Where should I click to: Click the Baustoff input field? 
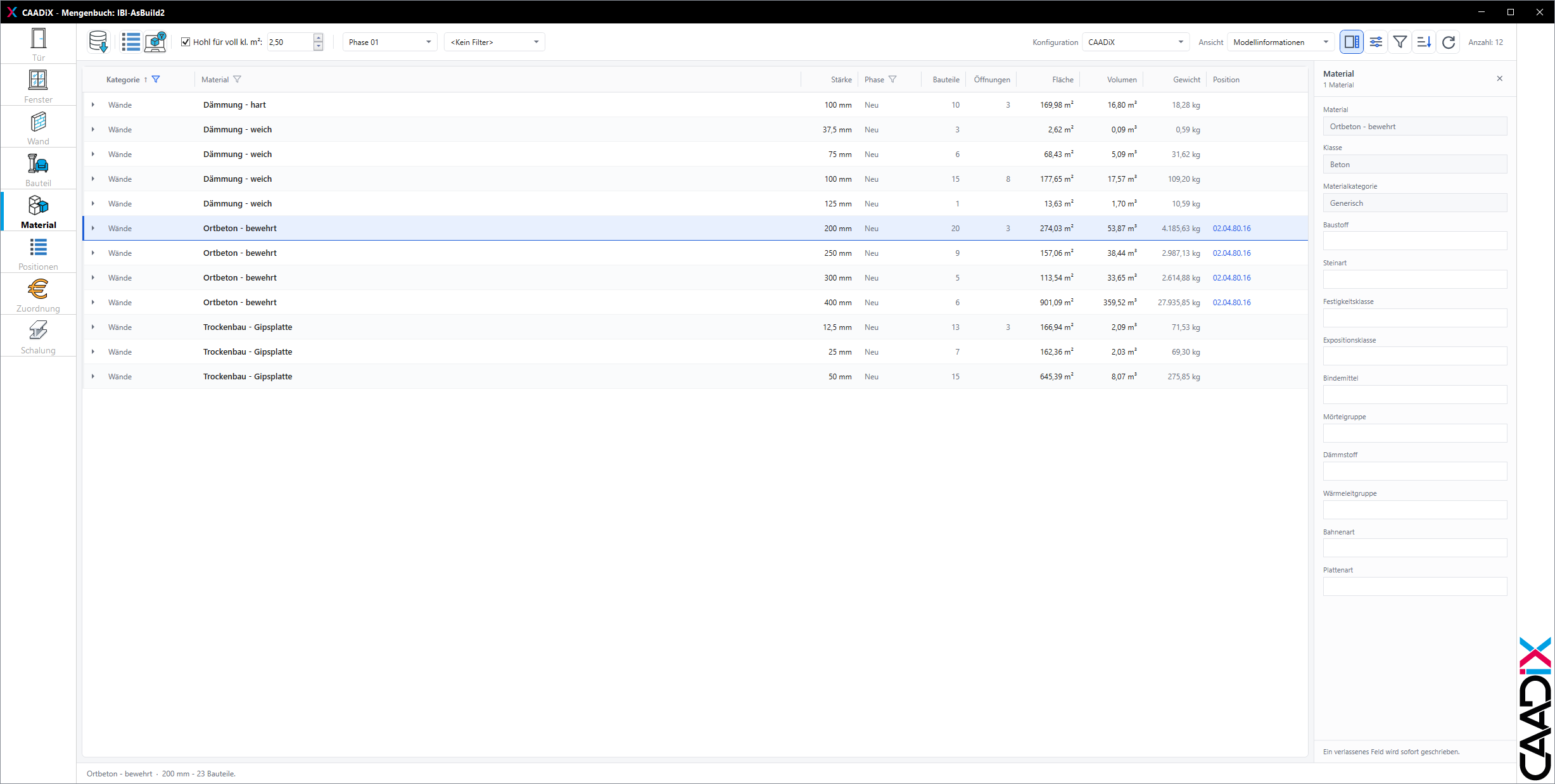click(1414, 241)
